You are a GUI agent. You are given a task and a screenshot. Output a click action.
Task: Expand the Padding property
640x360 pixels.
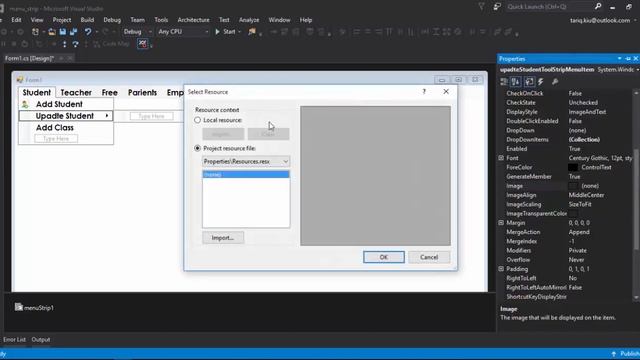501,269
